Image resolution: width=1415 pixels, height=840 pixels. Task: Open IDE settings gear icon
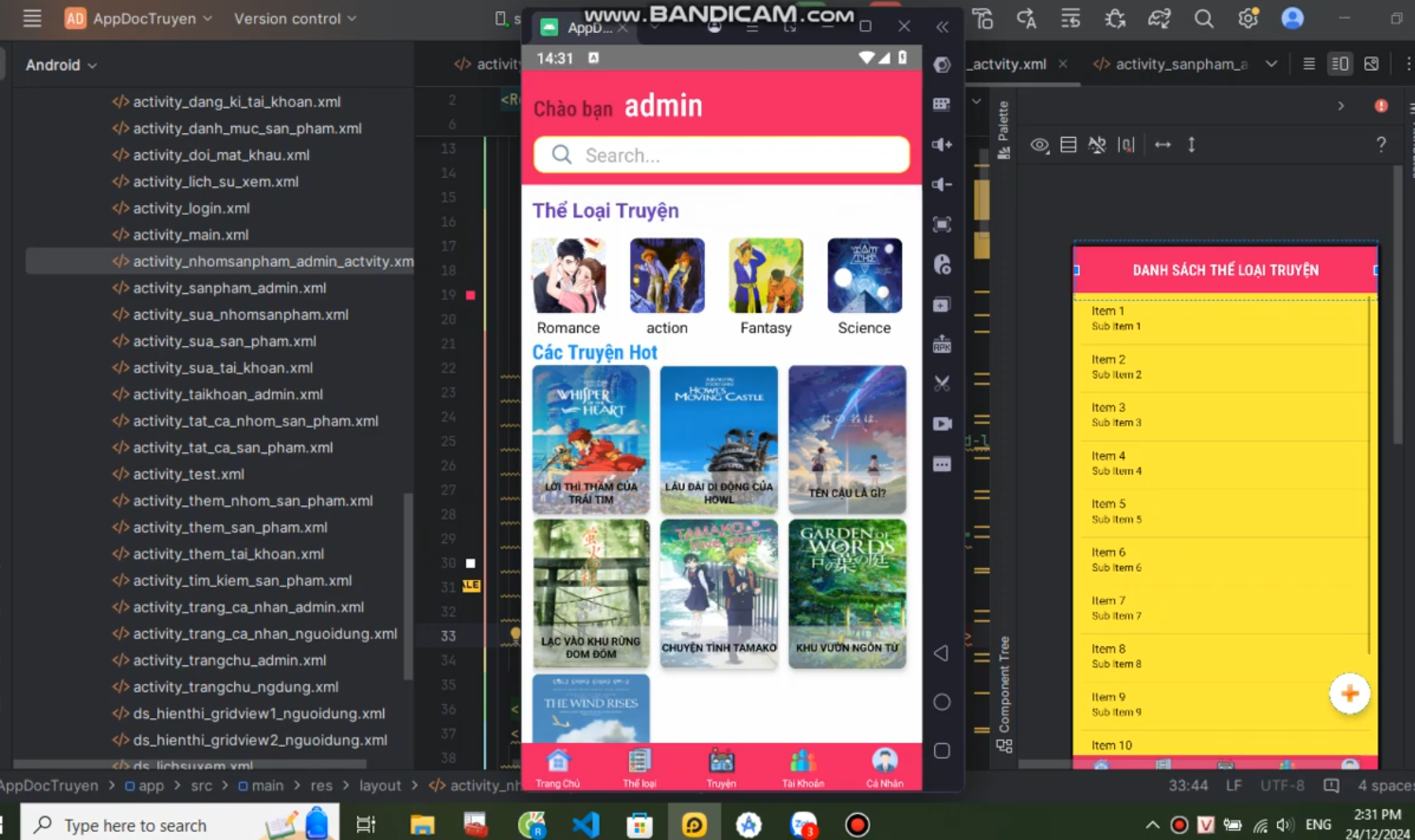coord(1248,18)
